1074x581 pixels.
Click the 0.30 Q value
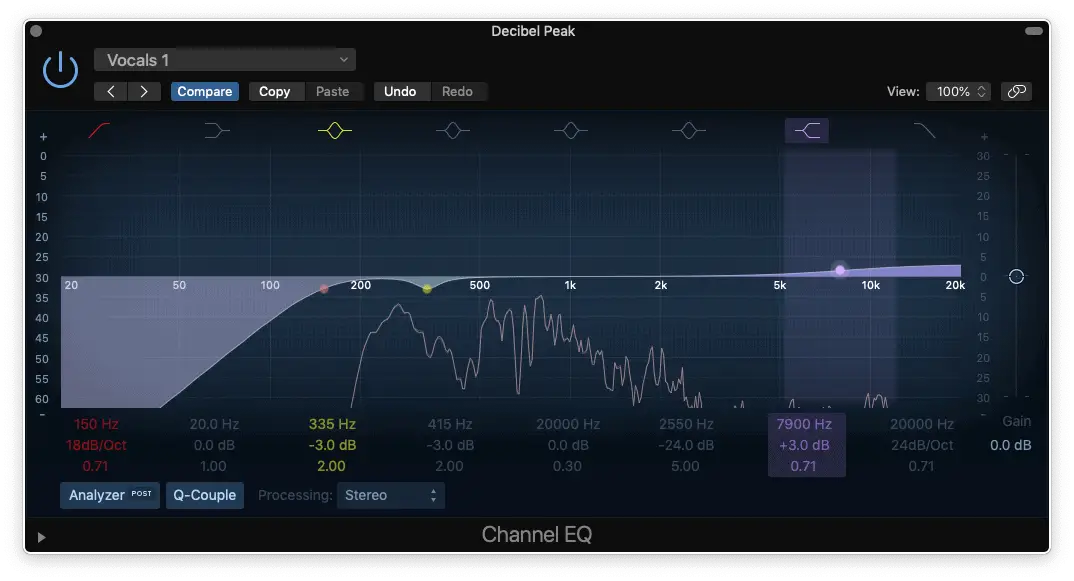(567, 467)
